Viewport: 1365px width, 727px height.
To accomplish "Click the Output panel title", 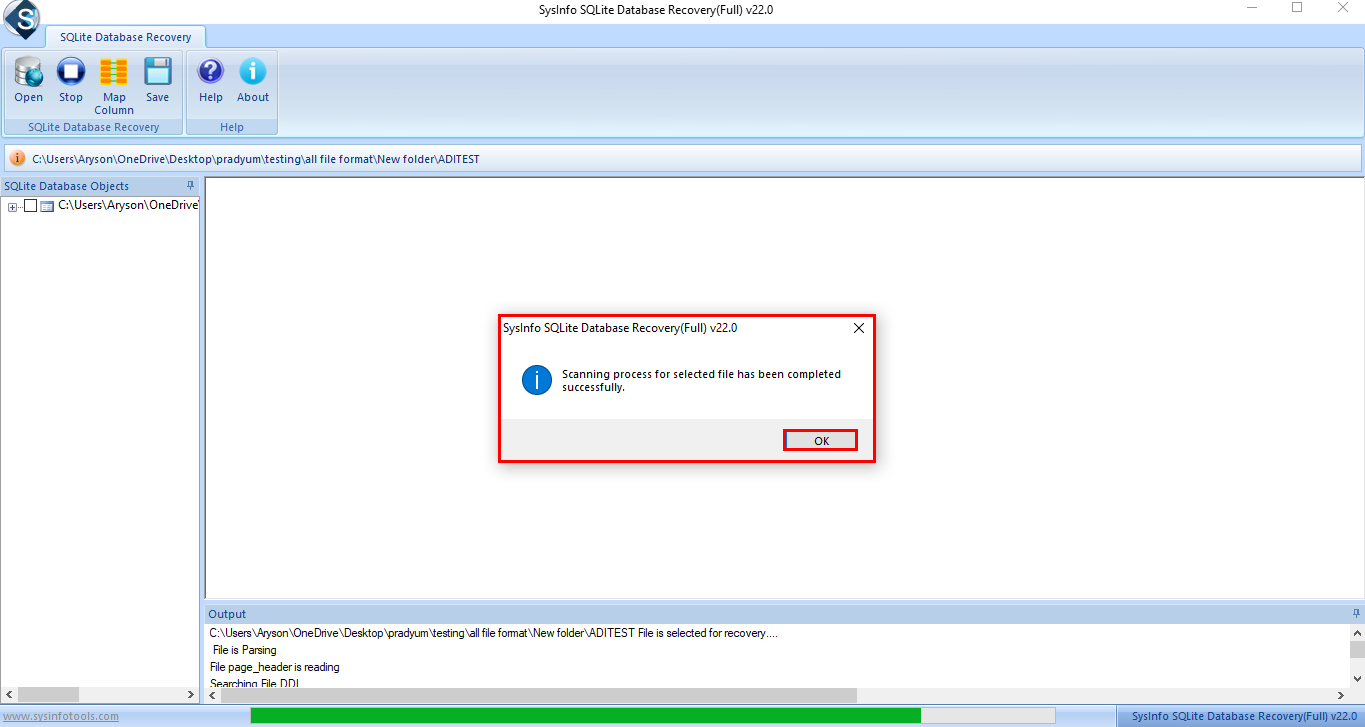I will point(227,614).
